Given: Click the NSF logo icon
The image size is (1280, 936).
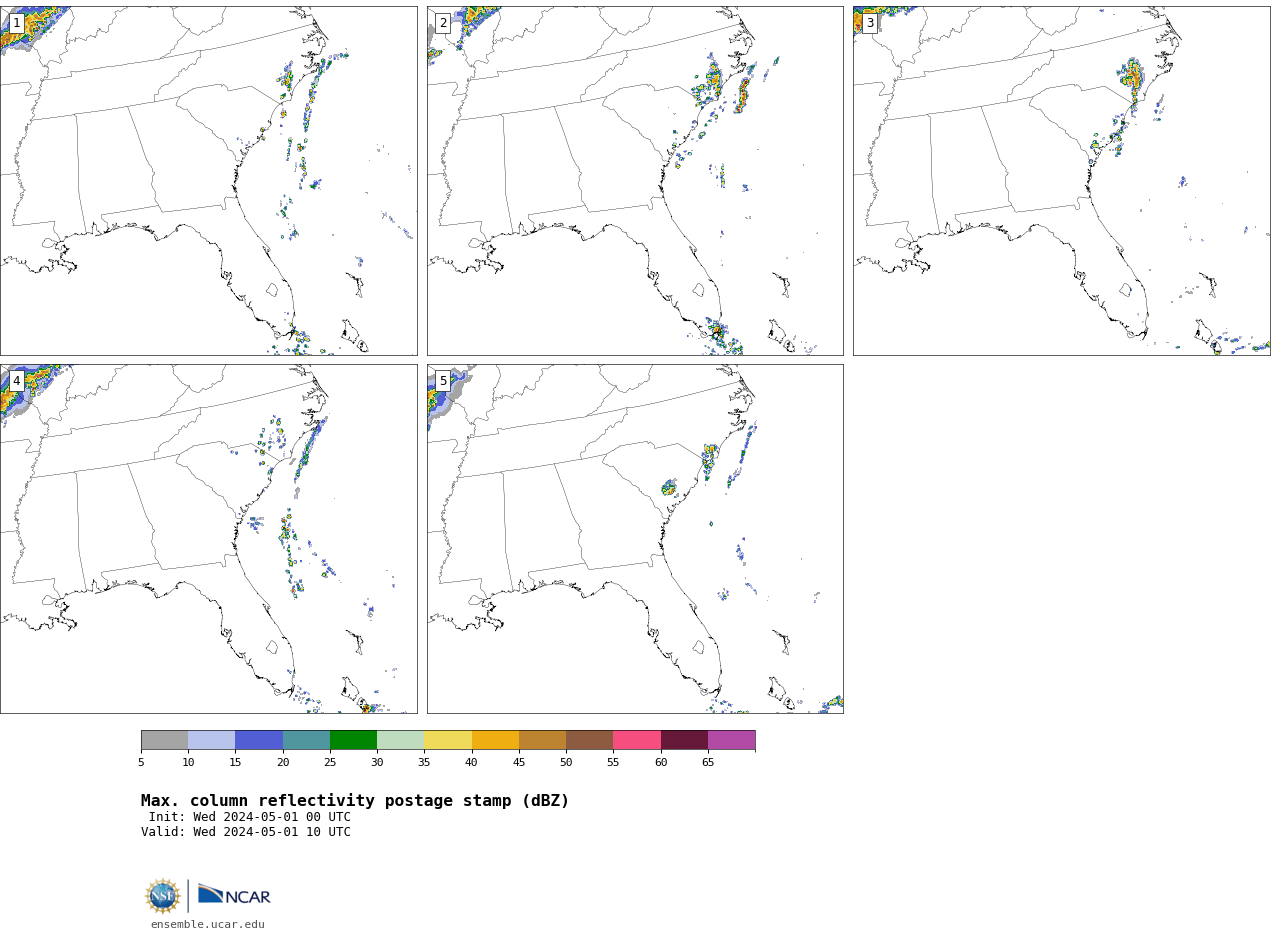Looking at the screenshot, I should 163,895.
